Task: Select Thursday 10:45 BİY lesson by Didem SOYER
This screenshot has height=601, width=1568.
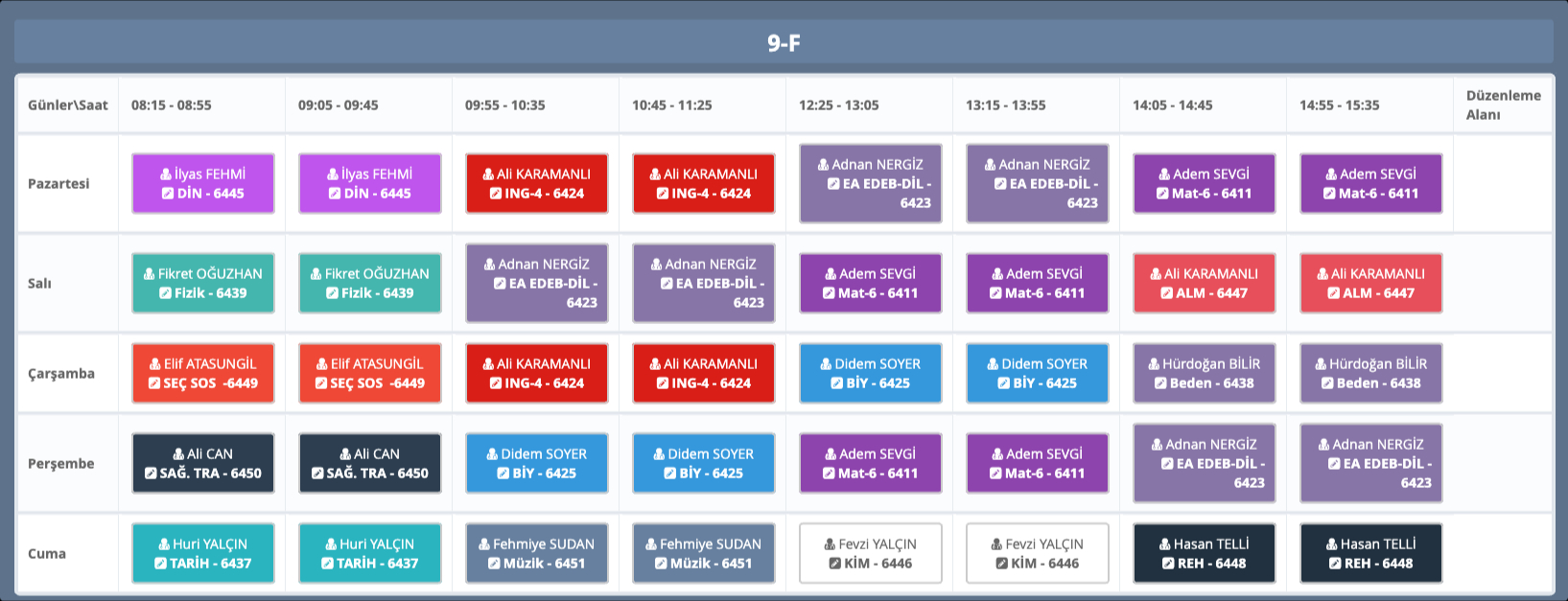Action: (703, 463)
